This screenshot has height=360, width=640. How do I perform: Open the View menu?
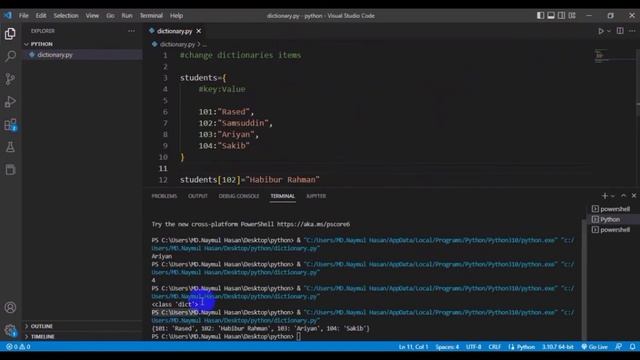[92, 16]
